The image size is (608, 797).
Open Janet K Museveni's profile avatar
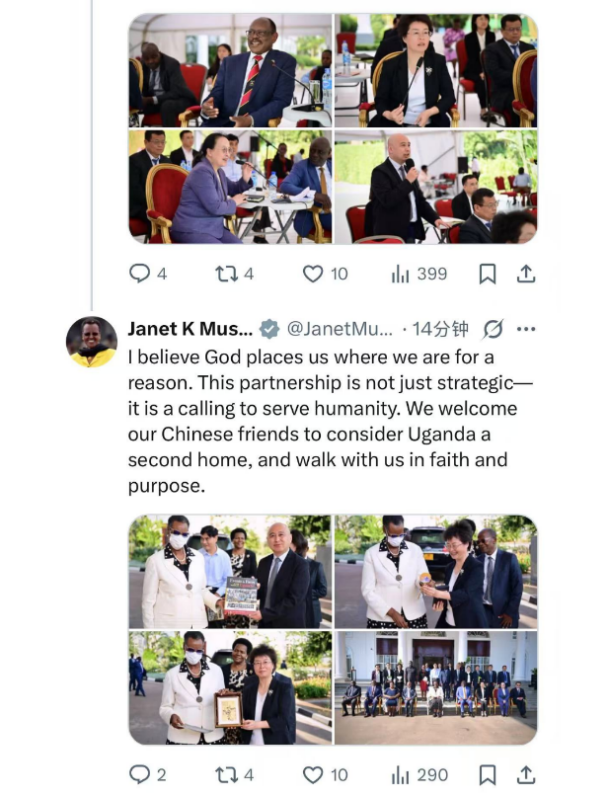click(92, 342)
